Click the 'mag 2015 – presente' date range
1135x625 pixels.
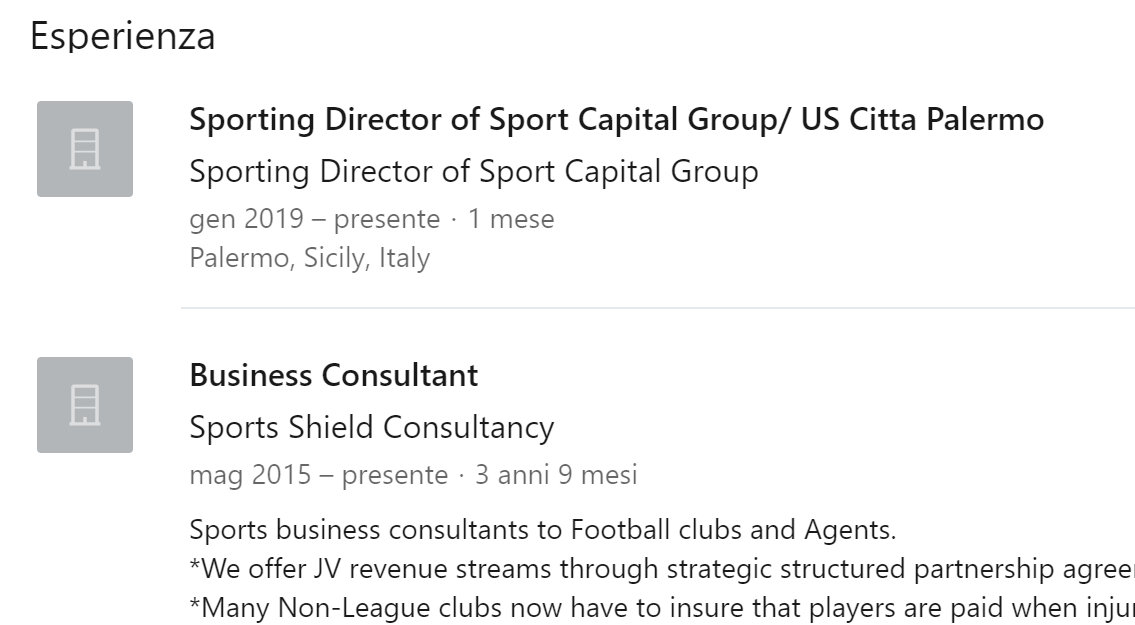(x=318, y=475)
